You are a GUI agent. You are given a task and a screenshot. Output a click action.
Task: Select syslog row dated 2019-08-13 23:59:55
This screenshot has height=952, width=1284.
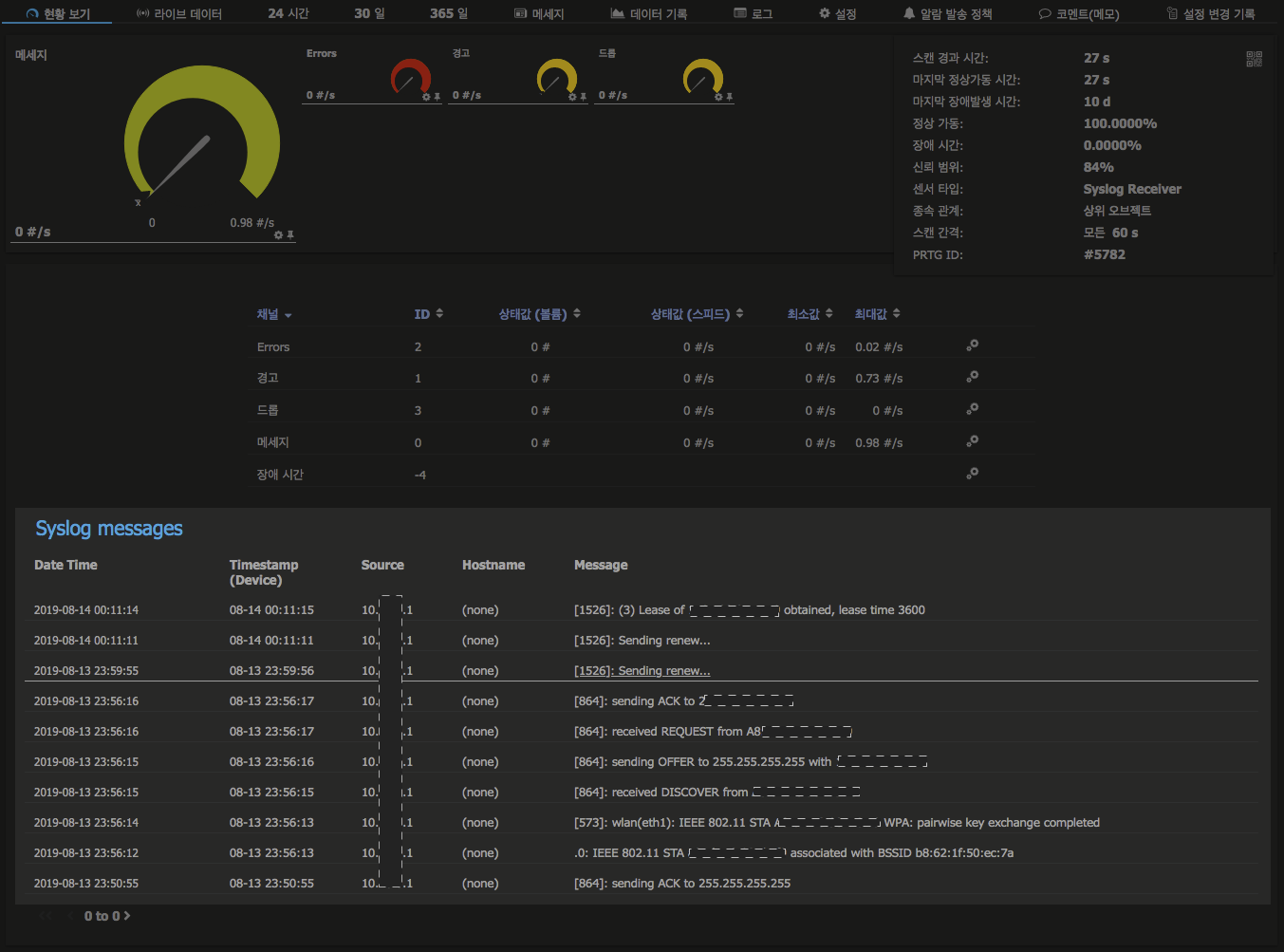point(642,670)
